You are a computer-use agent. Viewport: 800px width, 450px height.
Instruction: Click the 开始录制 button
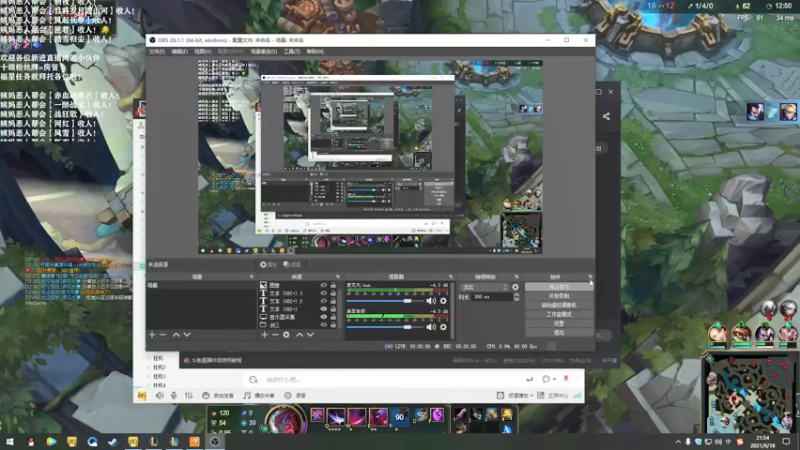click(x=559, y=296)
